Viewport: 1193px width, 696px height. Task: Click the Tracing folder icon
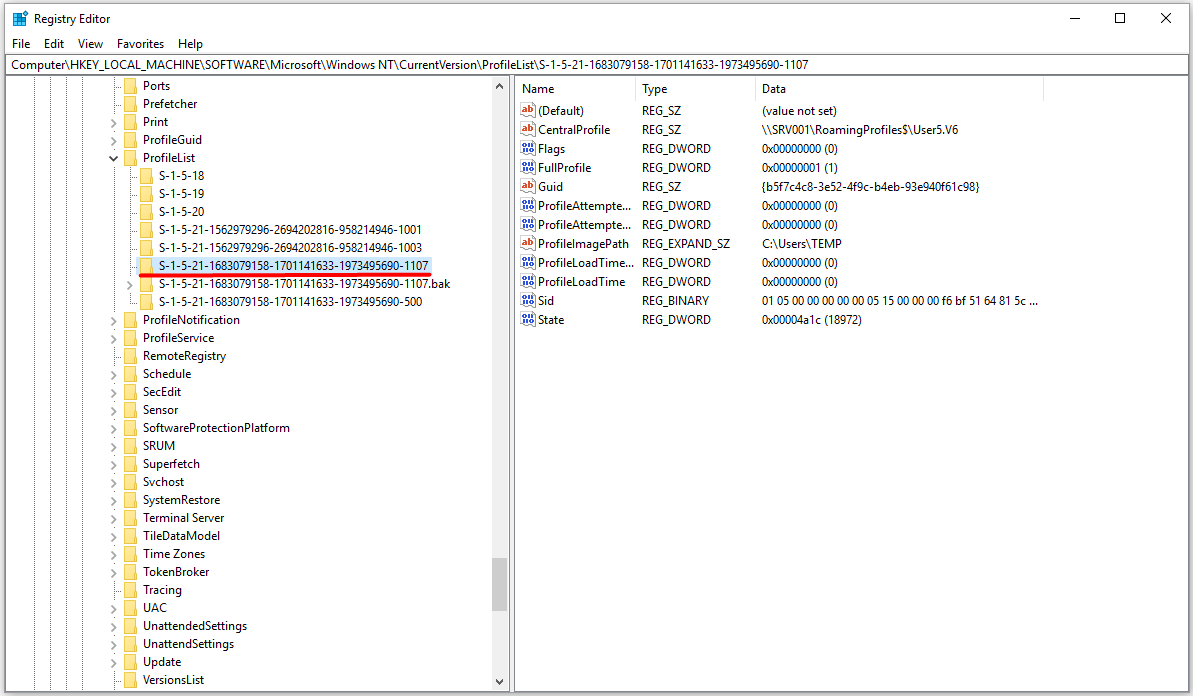point(130,590)
